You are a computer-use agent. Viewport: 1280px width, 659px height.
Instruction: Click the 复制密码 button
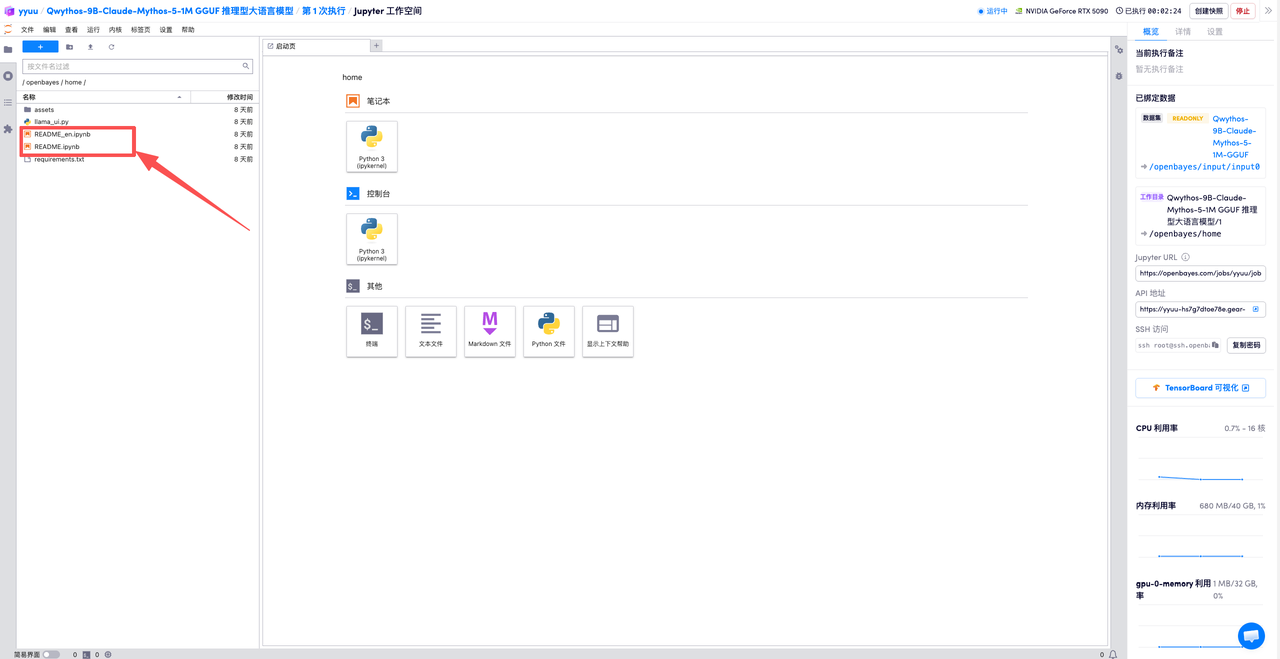tap(1246, 345)
